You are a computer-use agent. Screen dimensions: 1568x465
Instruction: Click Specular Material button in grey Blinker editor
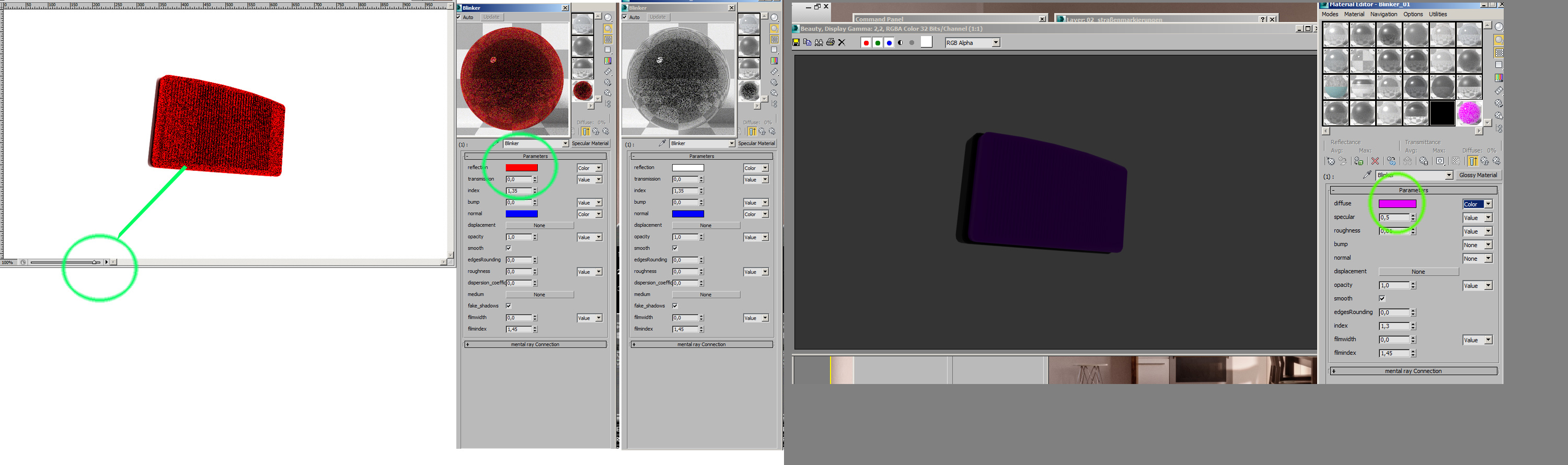tap(756, 144)
